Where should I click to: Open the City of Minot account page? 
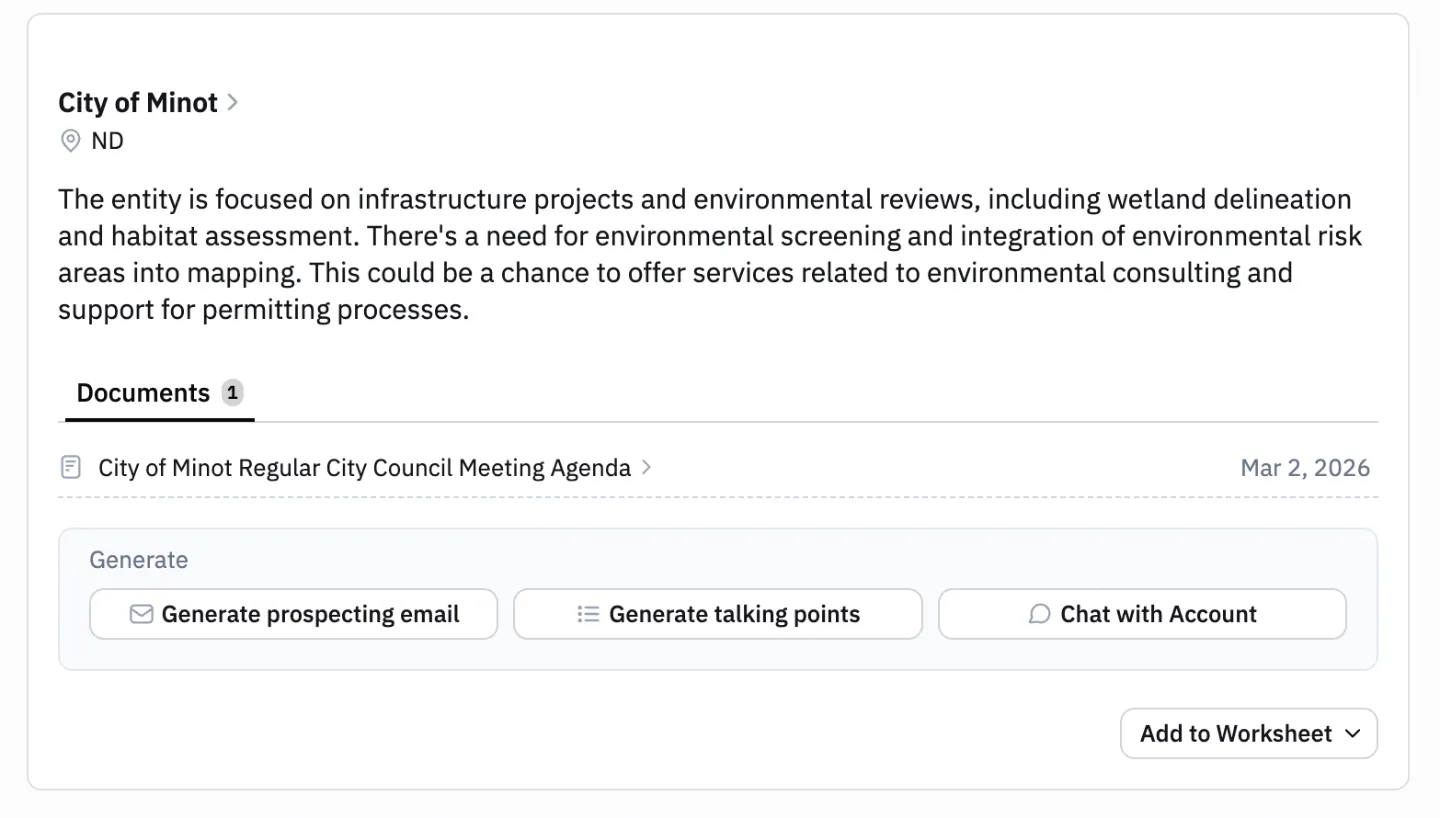click(x=138, y=102)
